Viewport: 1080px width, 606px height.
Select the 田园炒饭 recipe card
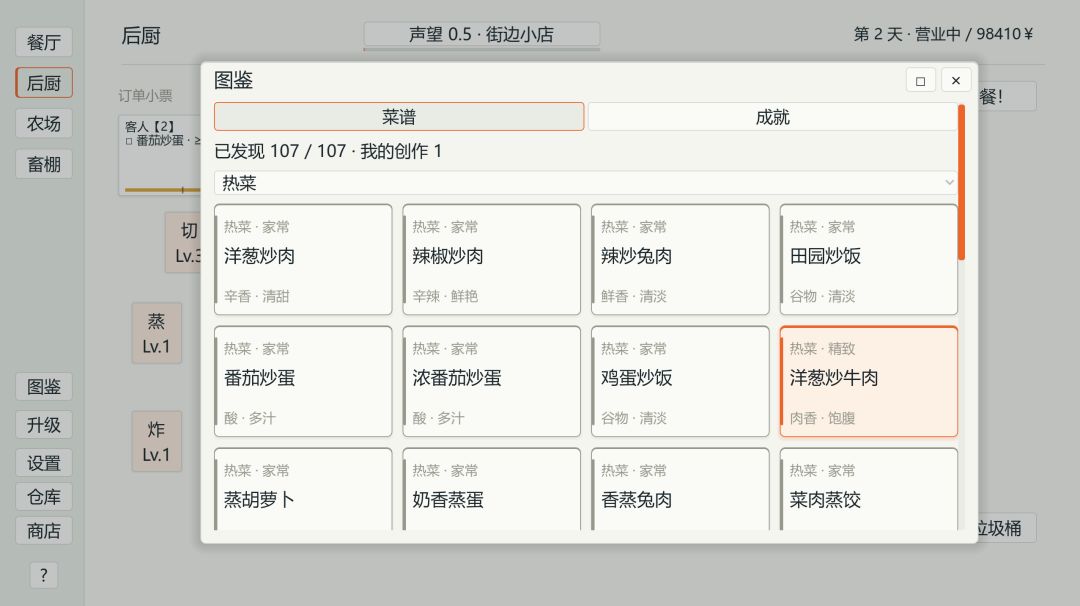pyautogui.click(x=869, y=260)
